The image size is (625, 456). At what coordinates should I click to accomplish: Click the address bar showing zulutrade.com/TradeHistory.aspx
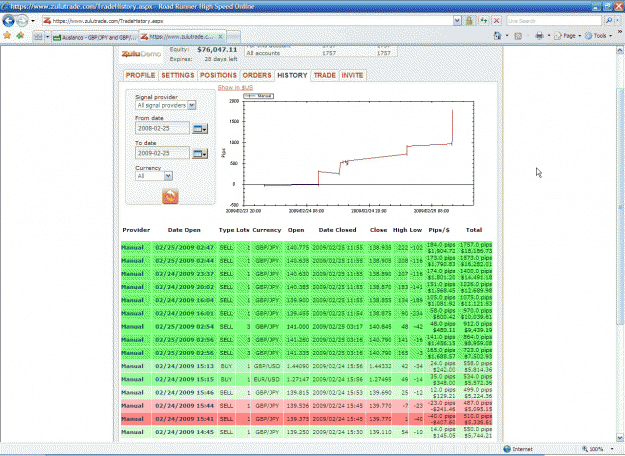click(x=248, y=21)
